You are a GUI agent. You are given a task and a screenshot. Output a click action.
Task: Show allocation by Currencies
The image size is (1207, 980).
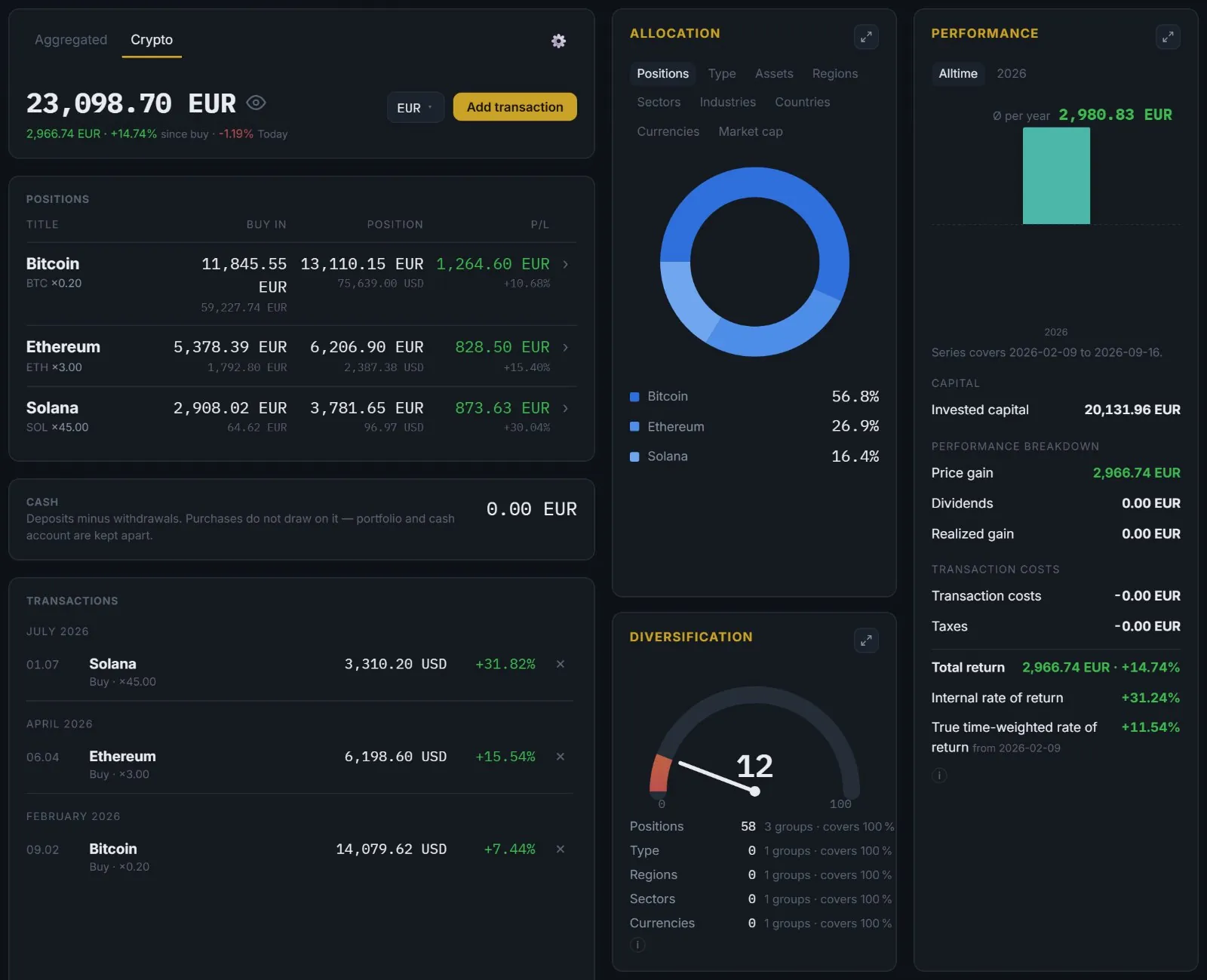[x=668, y=131]
